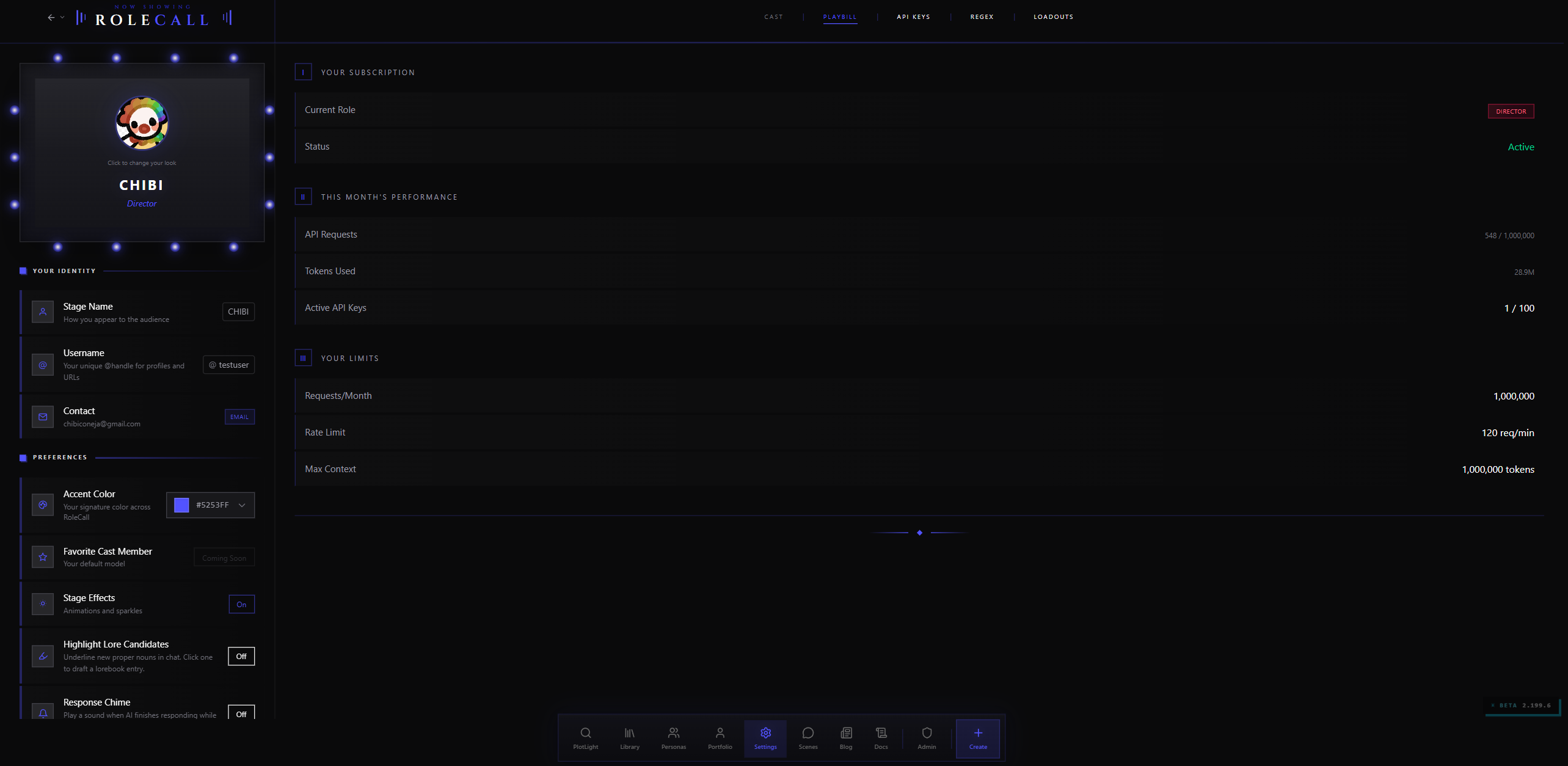Click chibiconeja@gmail.com contact text
The width and height of the screenshot is (1568, 766).
click(102, 424)
